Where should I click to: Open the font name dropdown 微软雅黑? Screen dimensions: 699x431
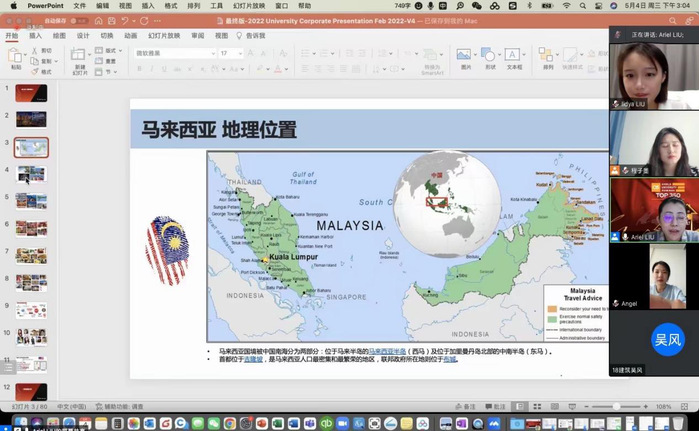[175, 53]
